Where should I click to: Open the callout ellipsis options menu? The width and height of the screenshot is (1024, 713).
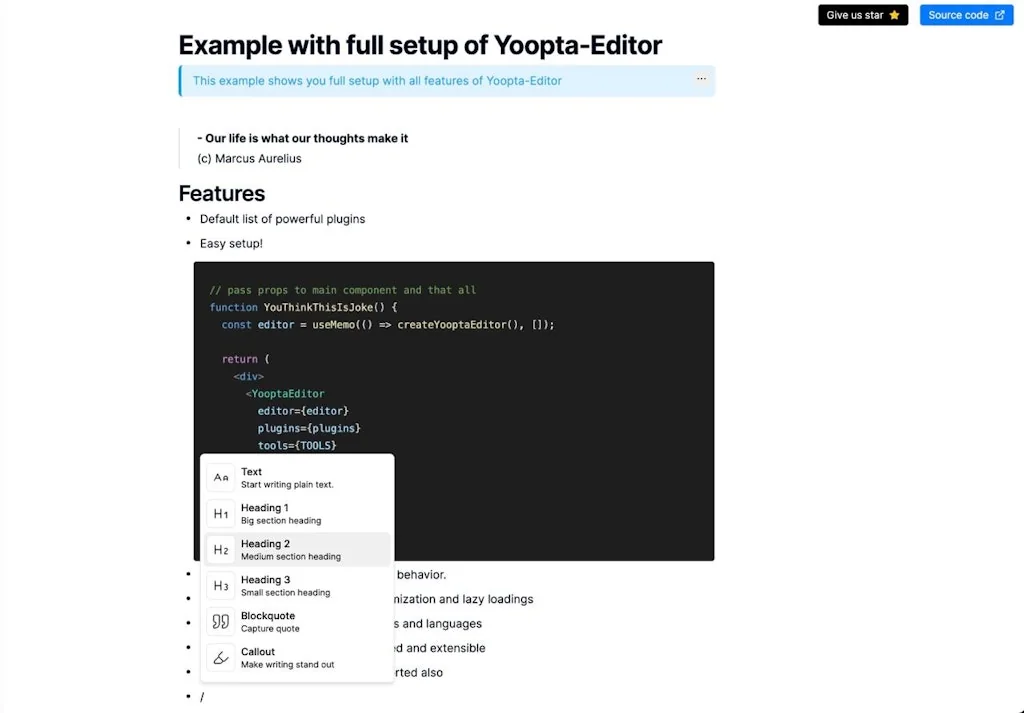[701, 78]
